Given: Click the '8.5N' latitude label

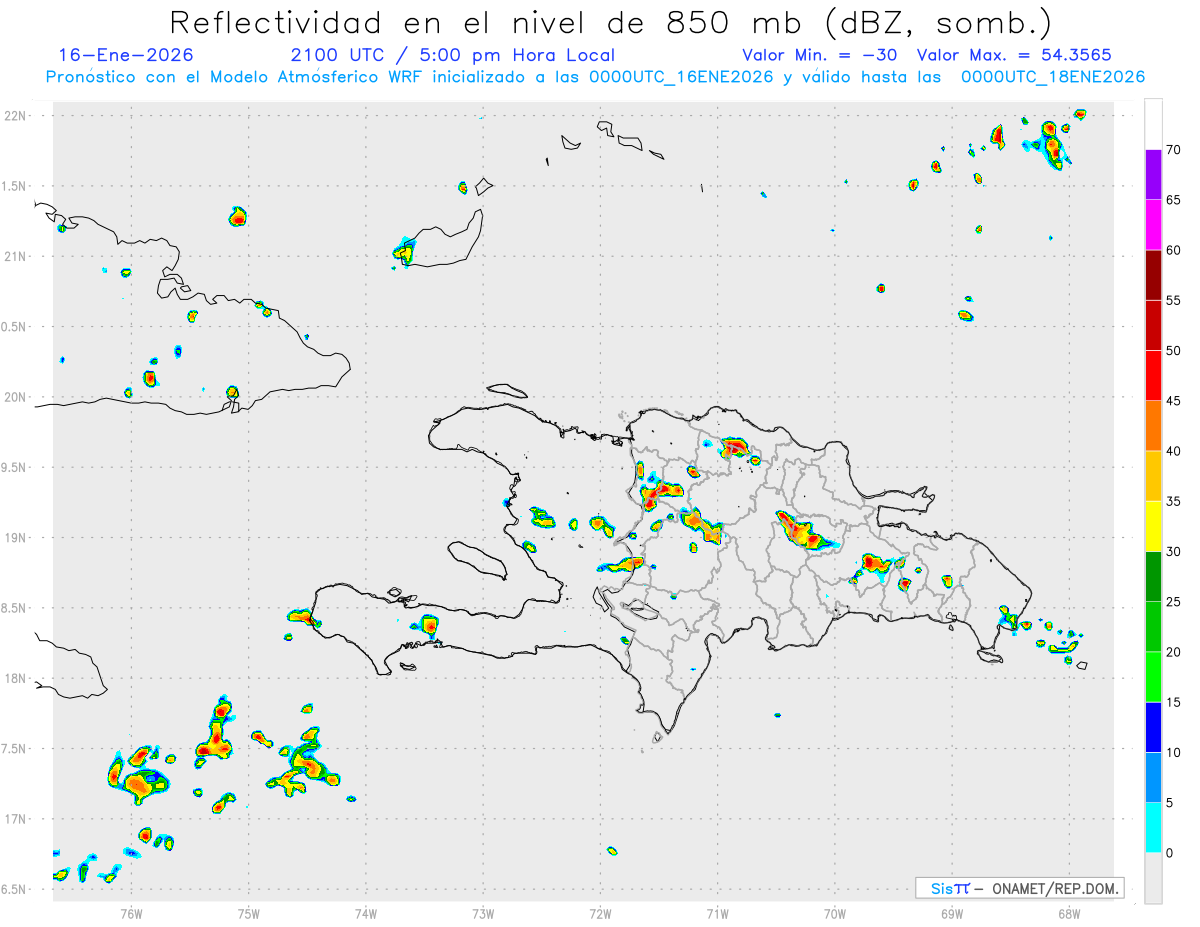Looking at the screenshot, I should pos(14,608).
